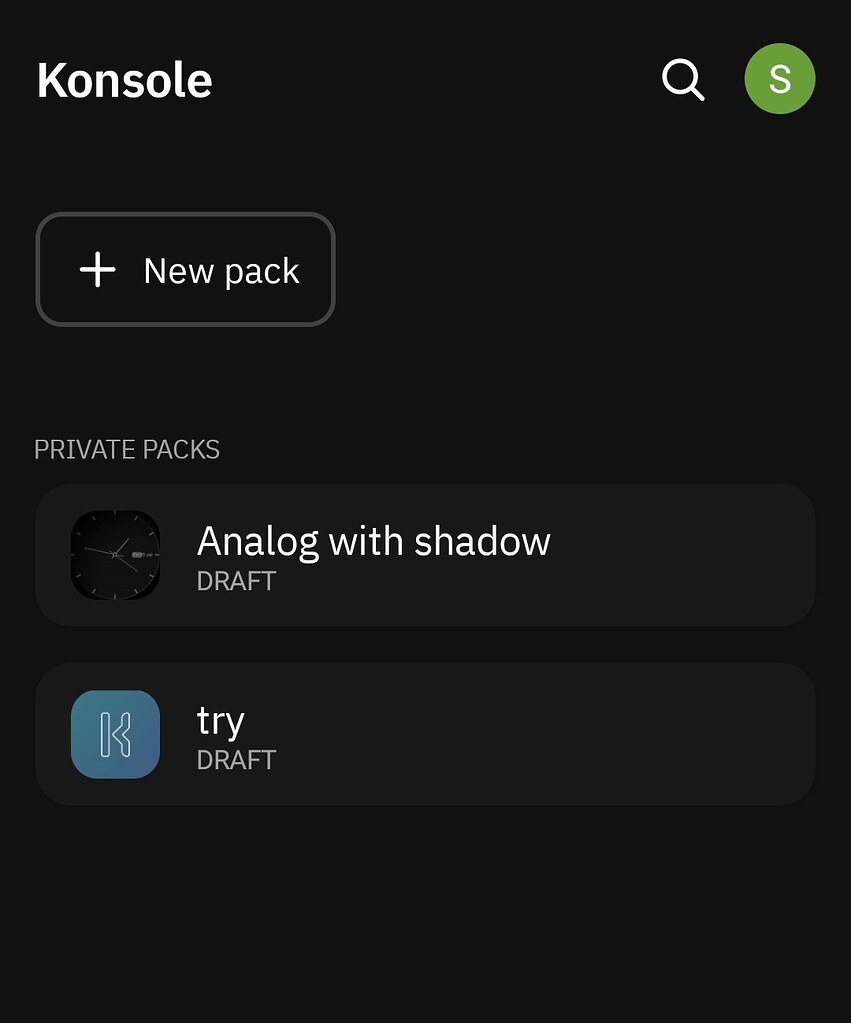Click the PRIVATE PACKS section header

127,450
